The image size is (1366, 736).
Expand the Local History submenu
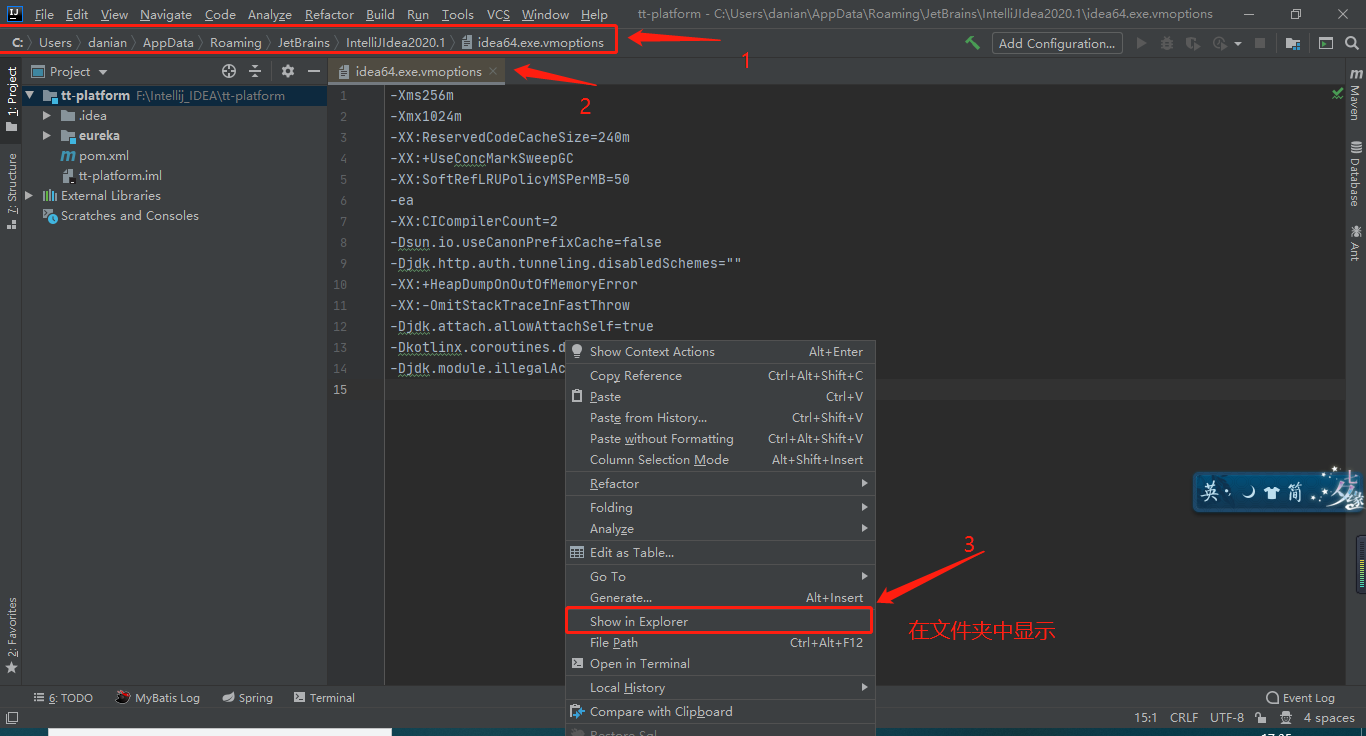(x=720, y=688)
